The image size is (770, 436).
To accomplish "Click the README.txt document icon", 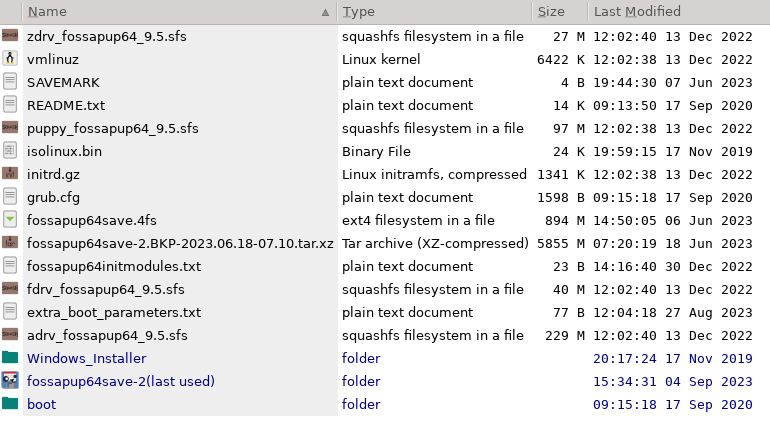I will click(x=10, y=105).
